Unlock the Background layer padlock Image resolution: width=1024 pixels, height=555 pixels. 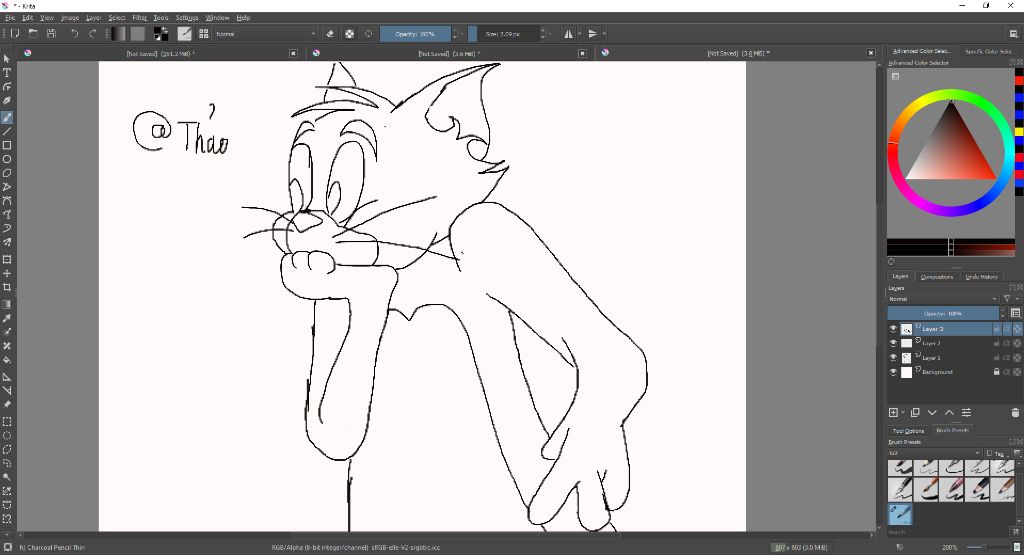click(x=997, y=372)
